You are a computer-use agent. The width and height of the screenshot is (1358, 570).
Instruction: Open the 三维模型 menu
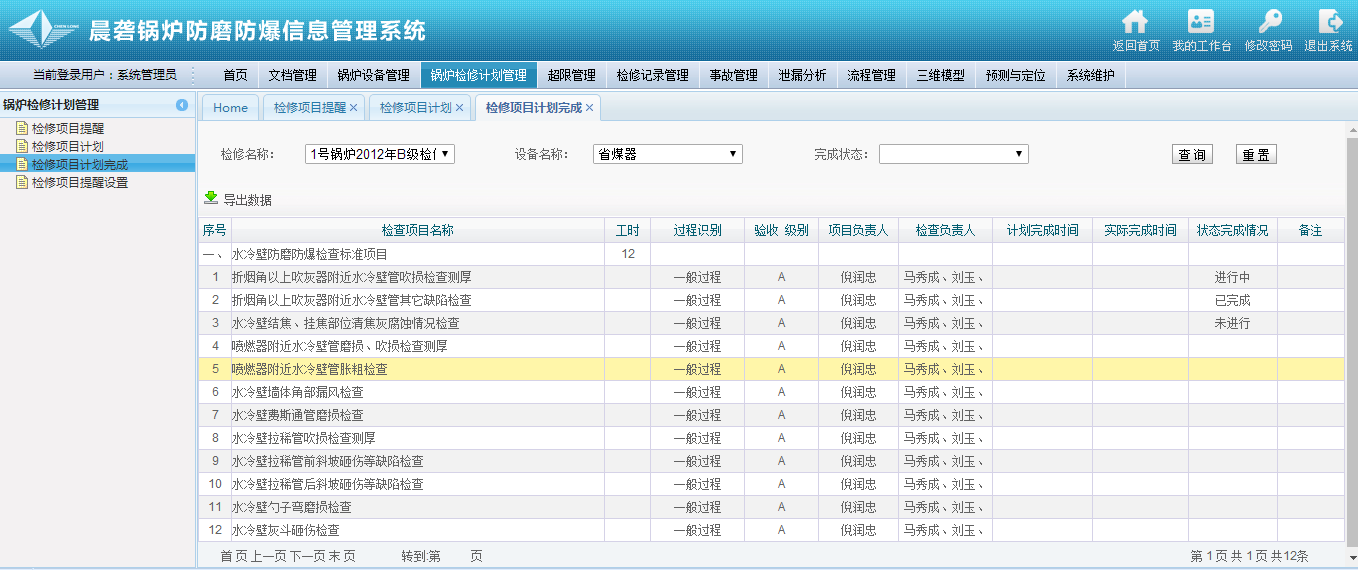pyautogui.click(x=940, y=76)
